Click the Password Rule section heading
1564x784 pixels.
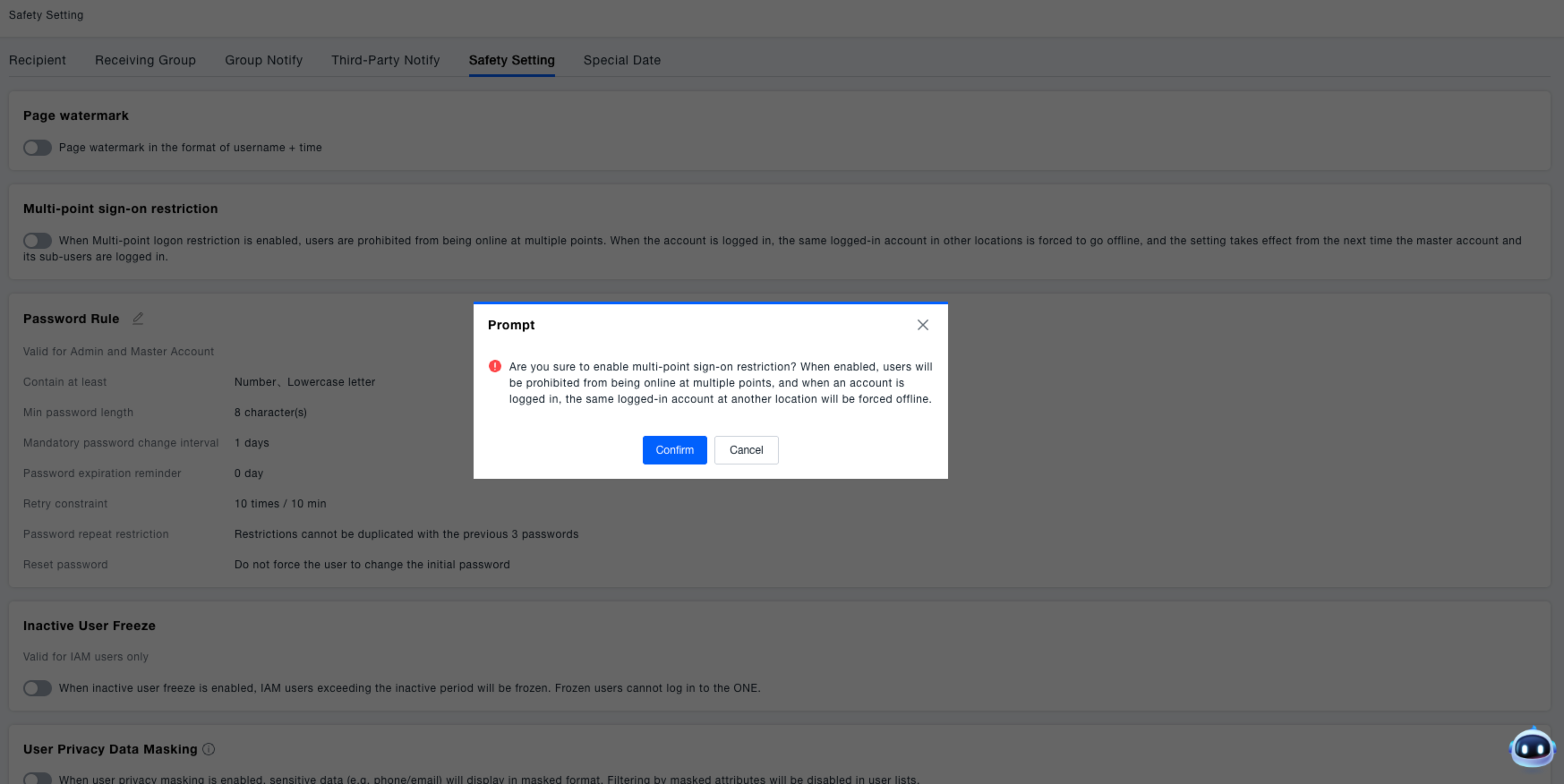coord(72,319)
